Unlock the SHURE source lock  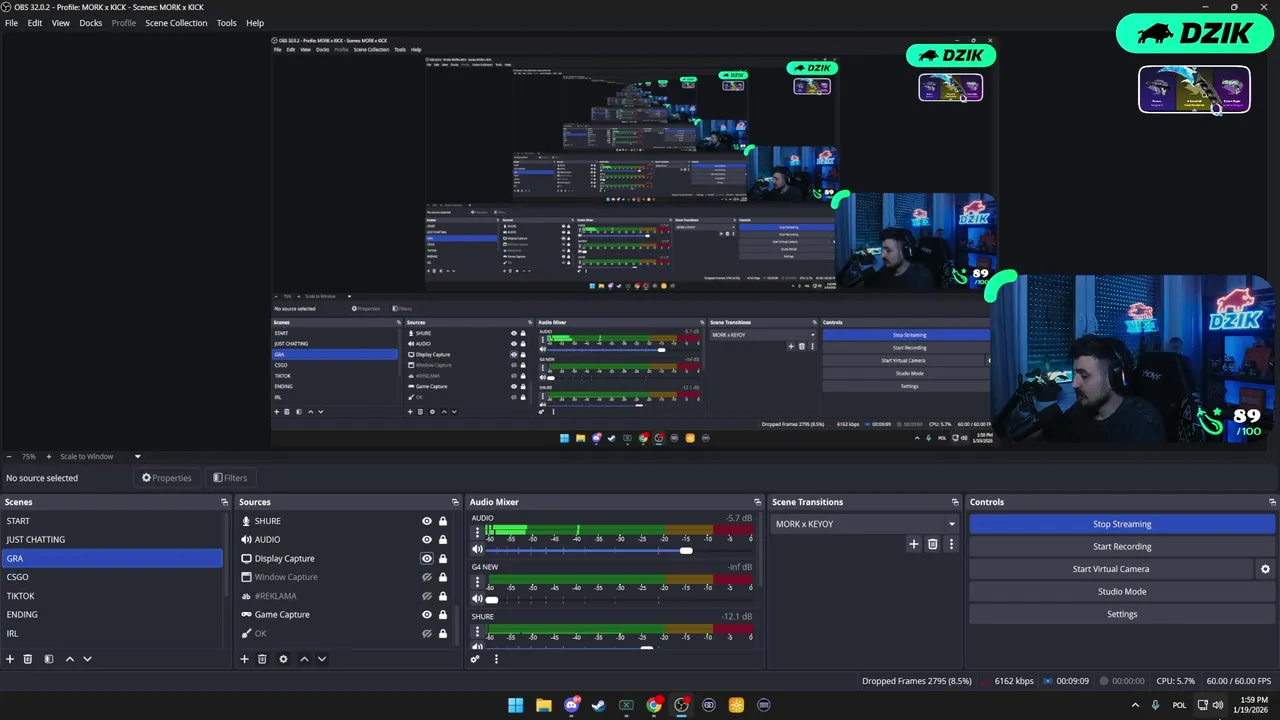coord(443,521)
